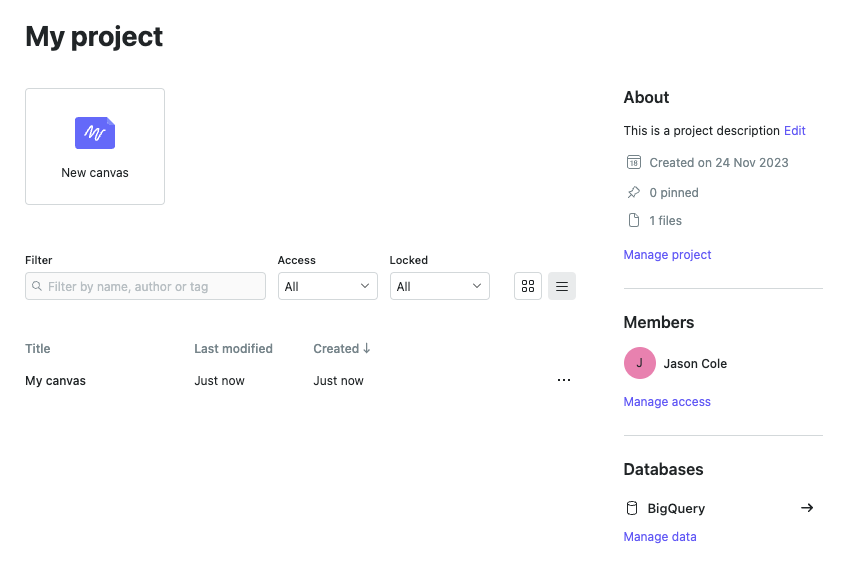Image resolution: width=846 pixels, height=578 pixels.
Task: Open the Manage project link
Action: tap(667, 255)
